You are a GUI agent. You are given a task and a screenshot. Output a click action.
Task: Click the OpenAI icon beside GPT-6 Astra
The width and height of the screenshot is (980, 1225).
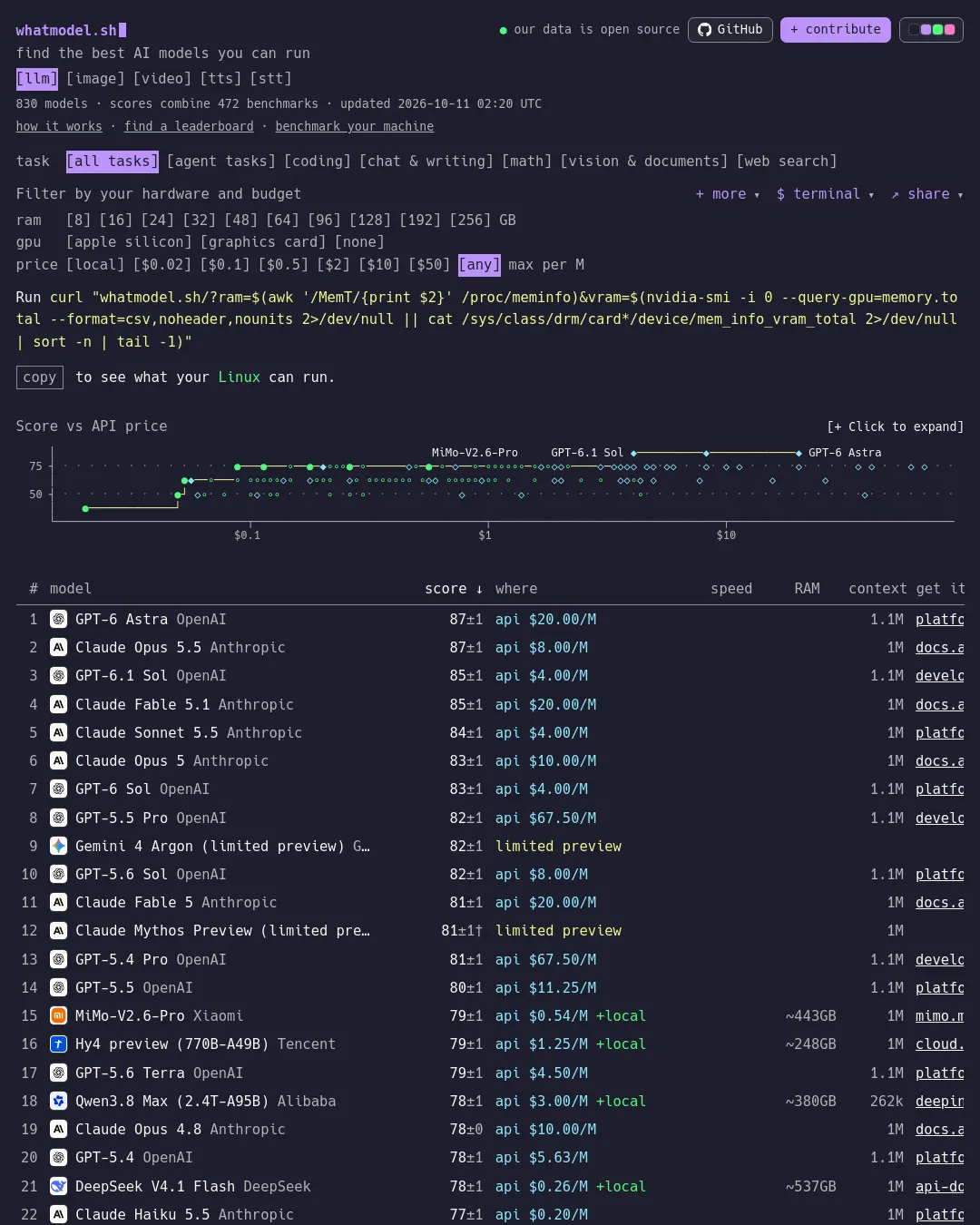click(x=58, y=620)
